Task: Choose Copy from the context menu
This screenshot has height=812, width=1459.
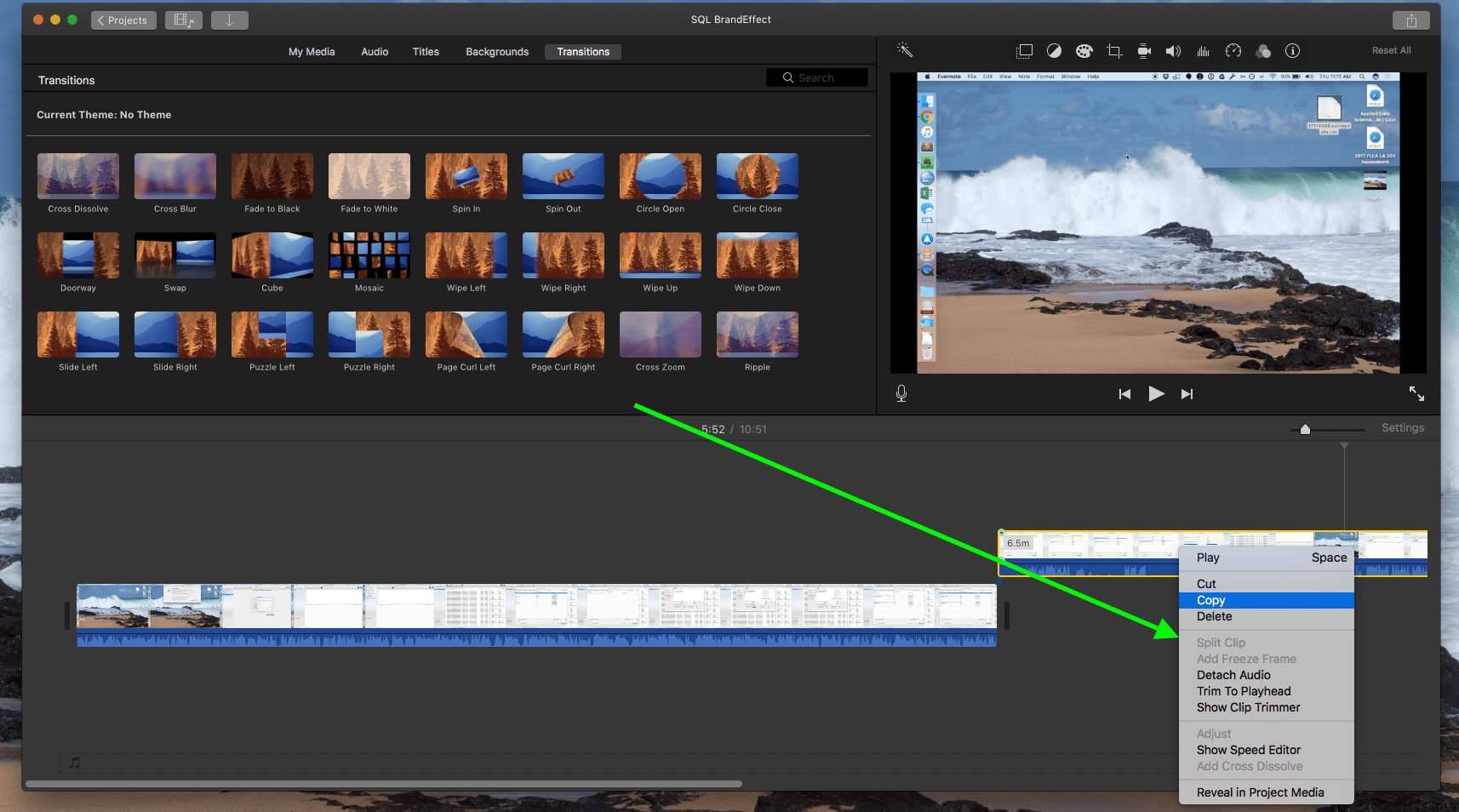Action: [1210, 600]
